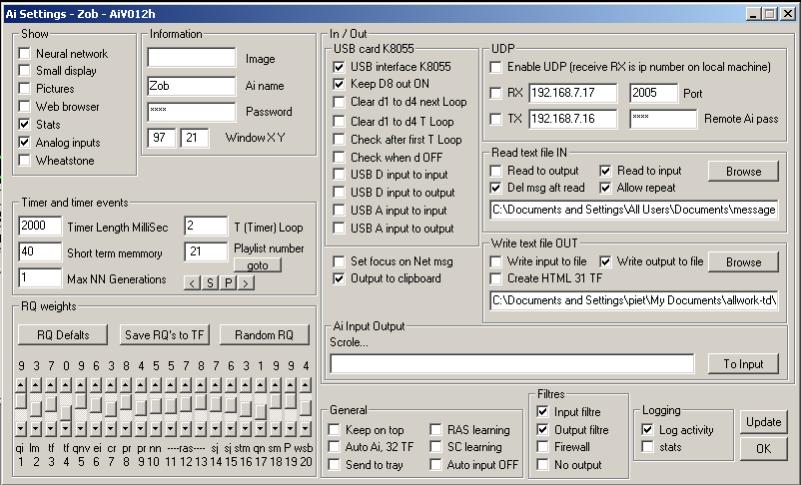Click Save RQ's to TF button
The height and width of the screenshot is (485, 801).
click(x=164, y=335)
